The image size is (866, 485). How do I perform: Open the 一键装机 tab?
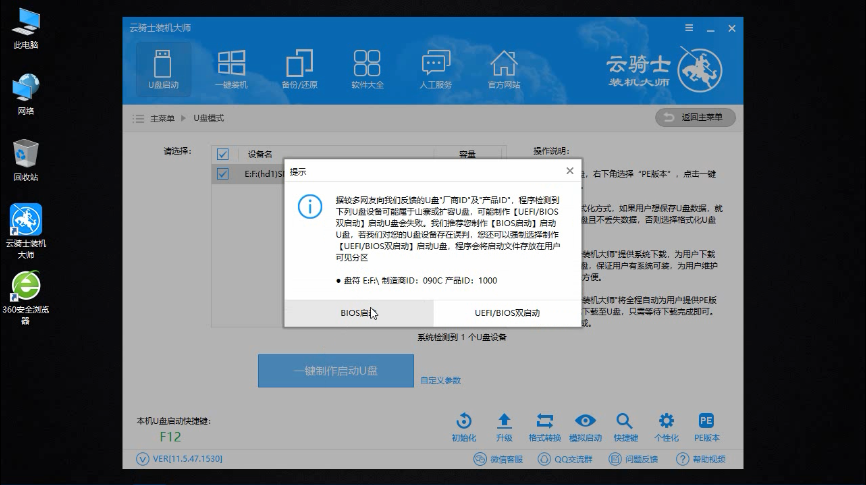click(231, 69)
